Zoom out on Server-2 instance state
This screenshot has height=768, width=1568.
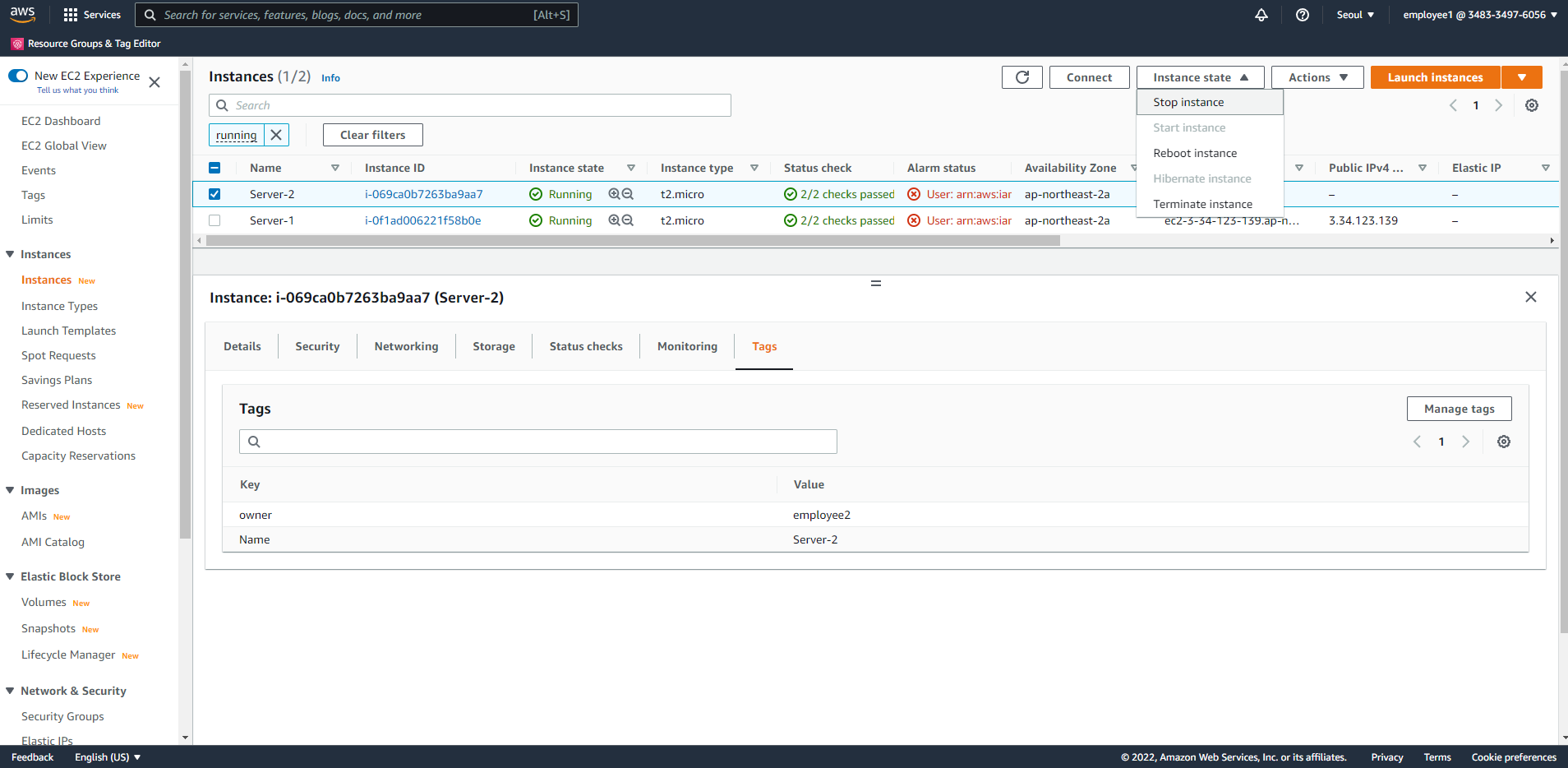tap(628, 194)
